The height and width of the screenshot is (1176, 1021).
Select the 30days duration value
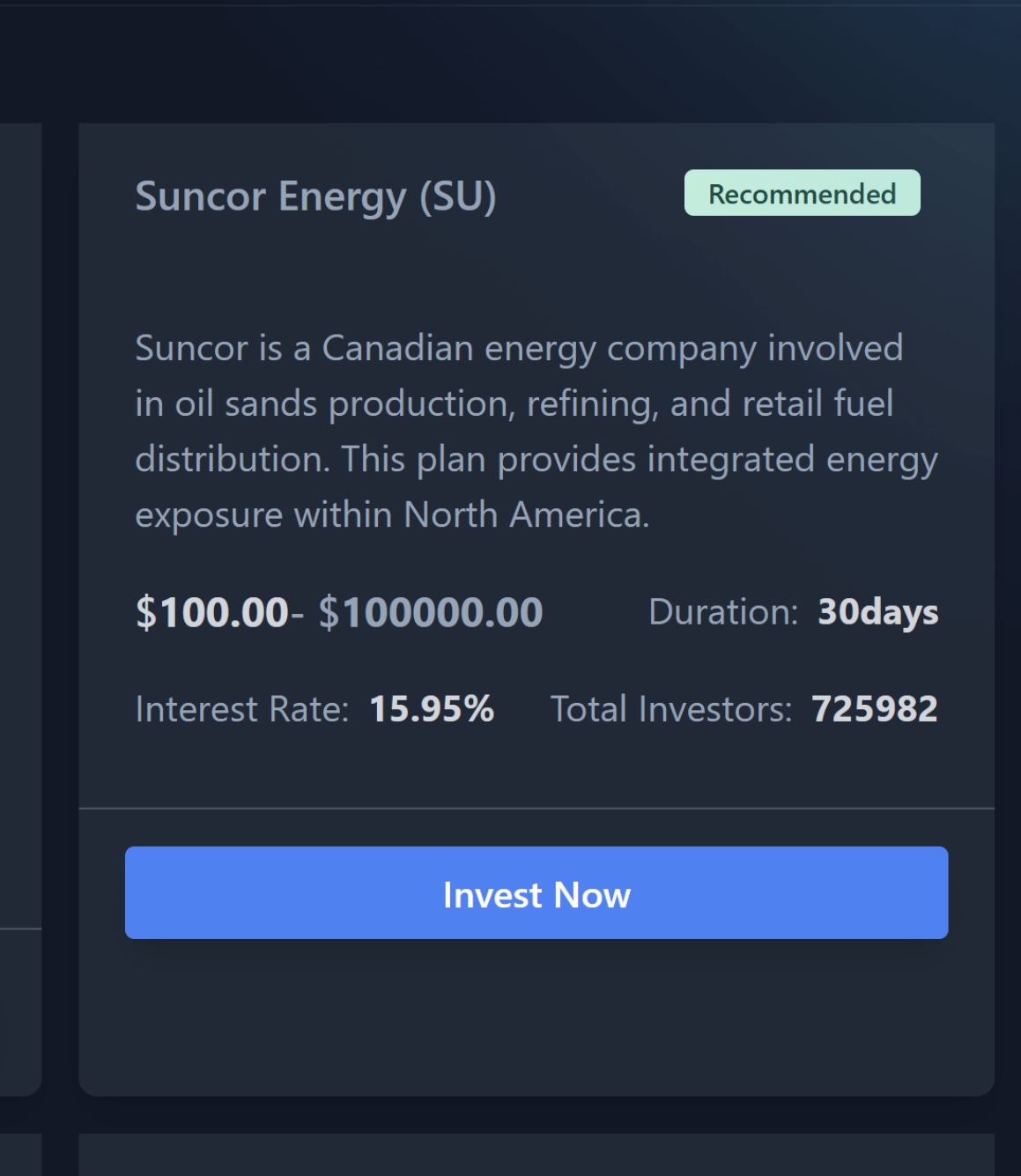coord(877,612)
